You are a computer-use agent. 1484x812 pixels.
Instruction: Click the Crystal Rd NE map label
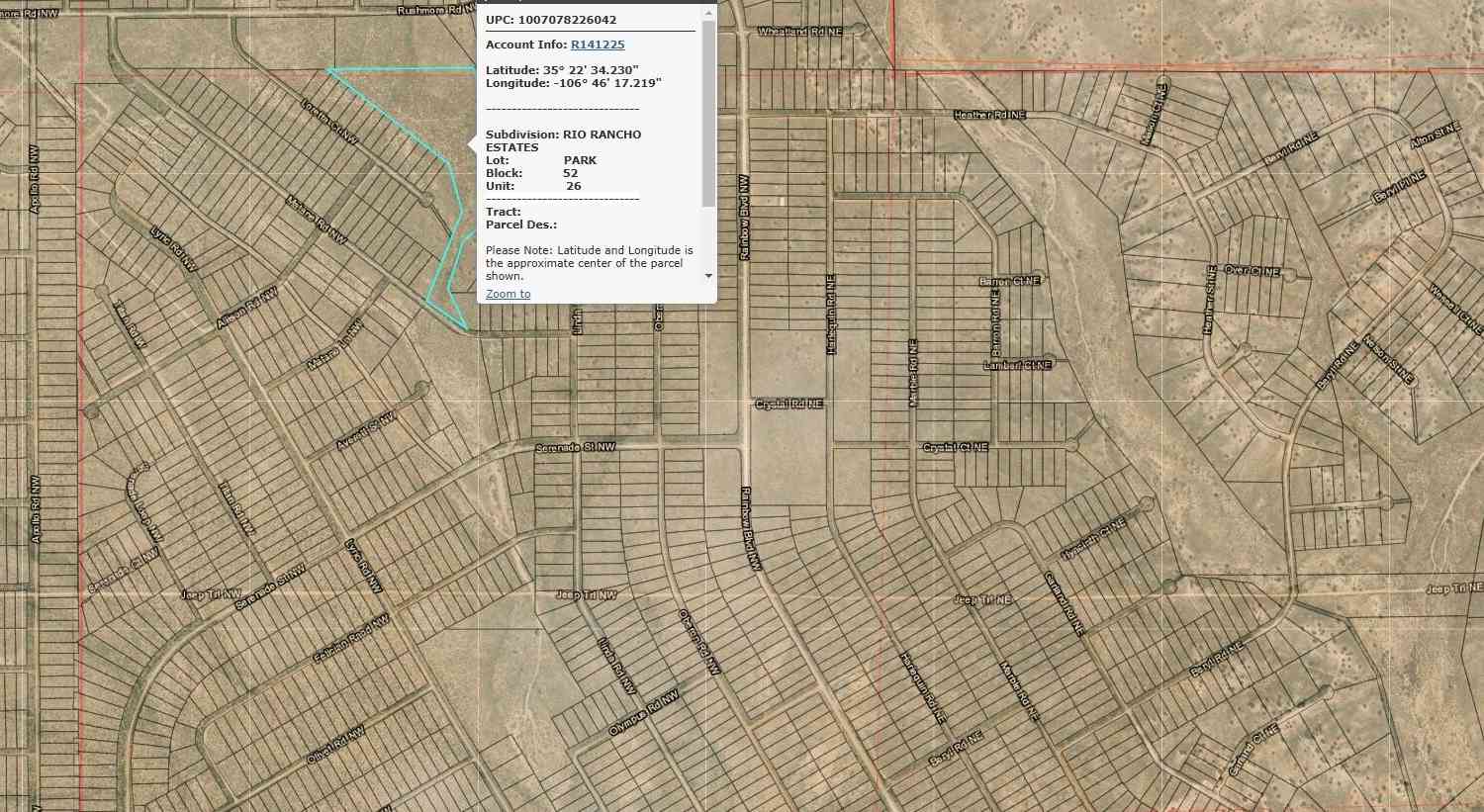789,404
